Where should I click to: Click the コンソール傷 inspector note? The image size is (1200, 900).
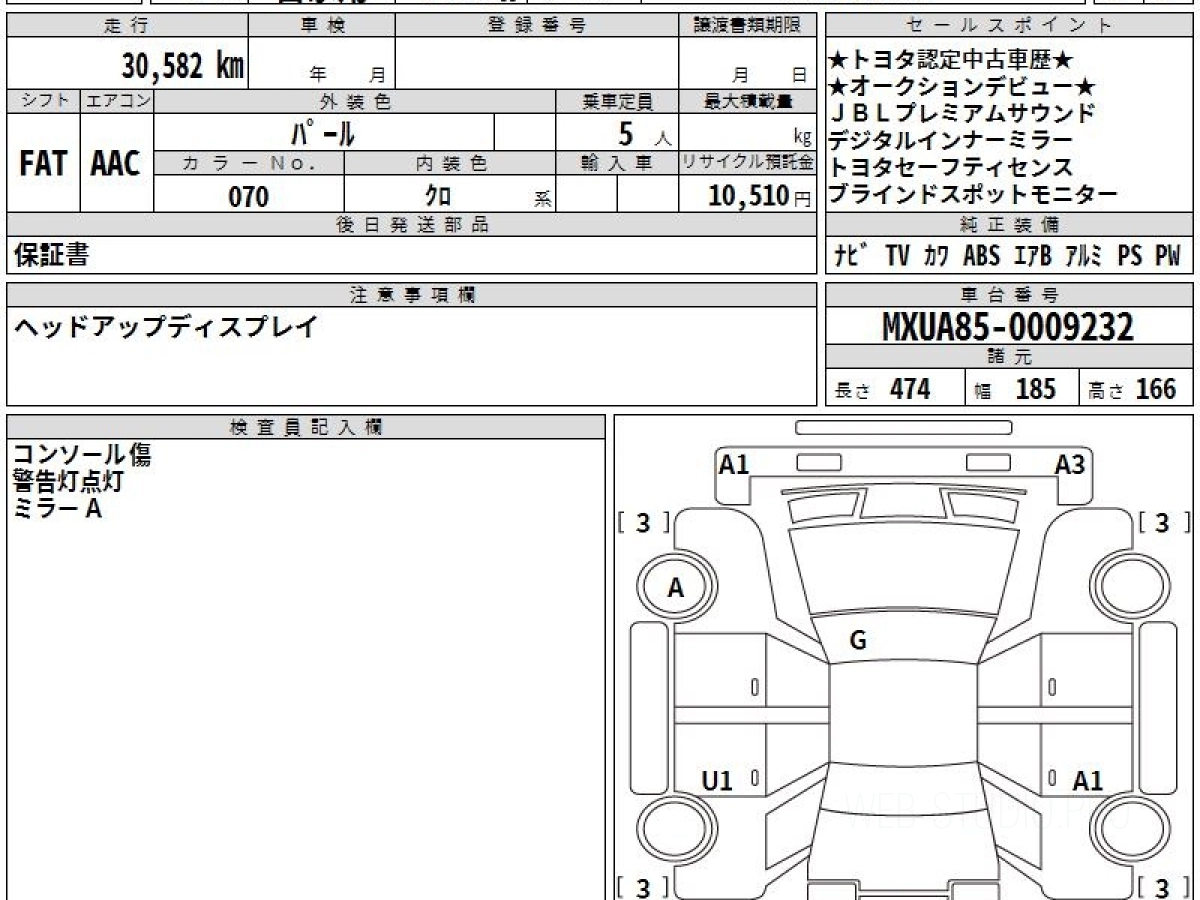point(82,456)
